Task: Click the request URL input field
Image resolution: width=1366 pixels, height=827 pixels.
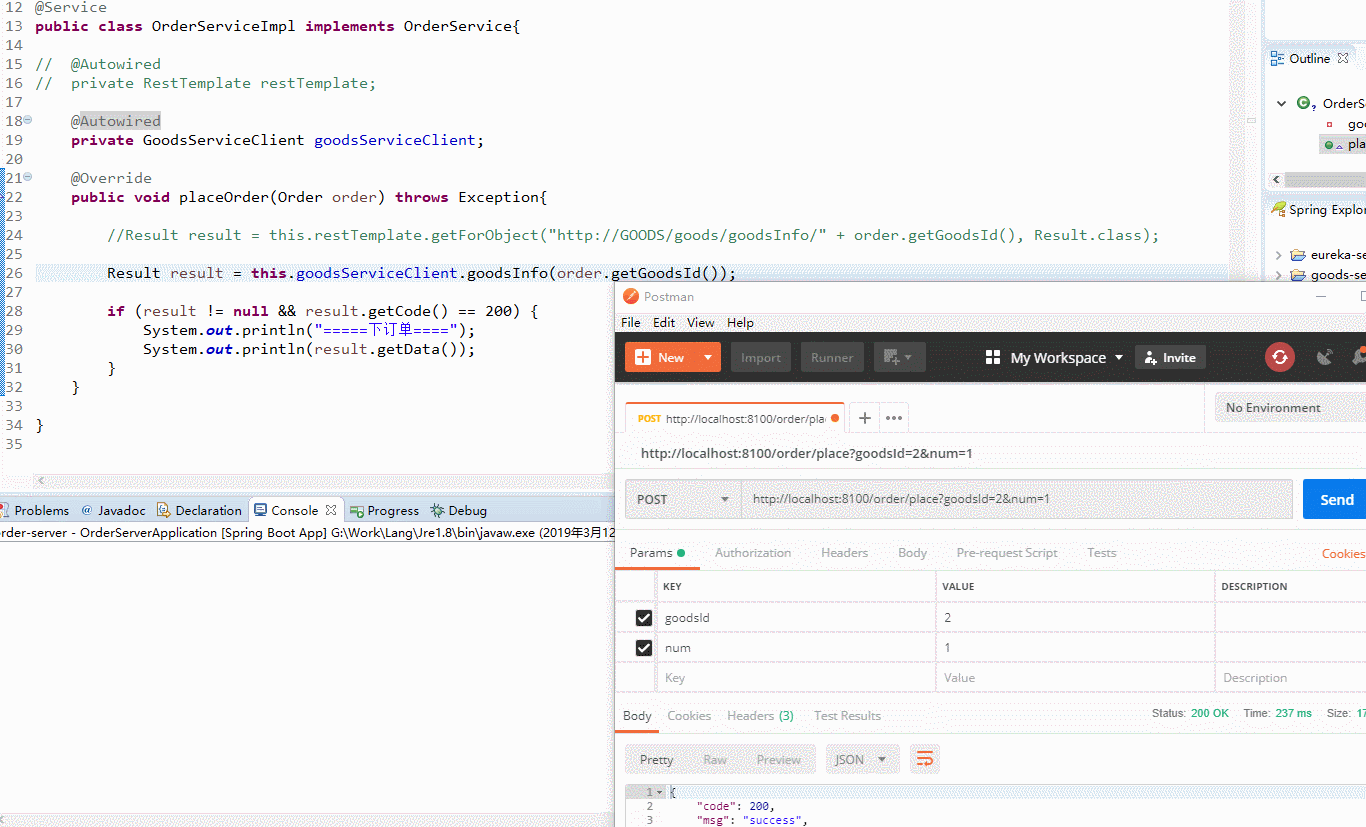Action: 1017,499
